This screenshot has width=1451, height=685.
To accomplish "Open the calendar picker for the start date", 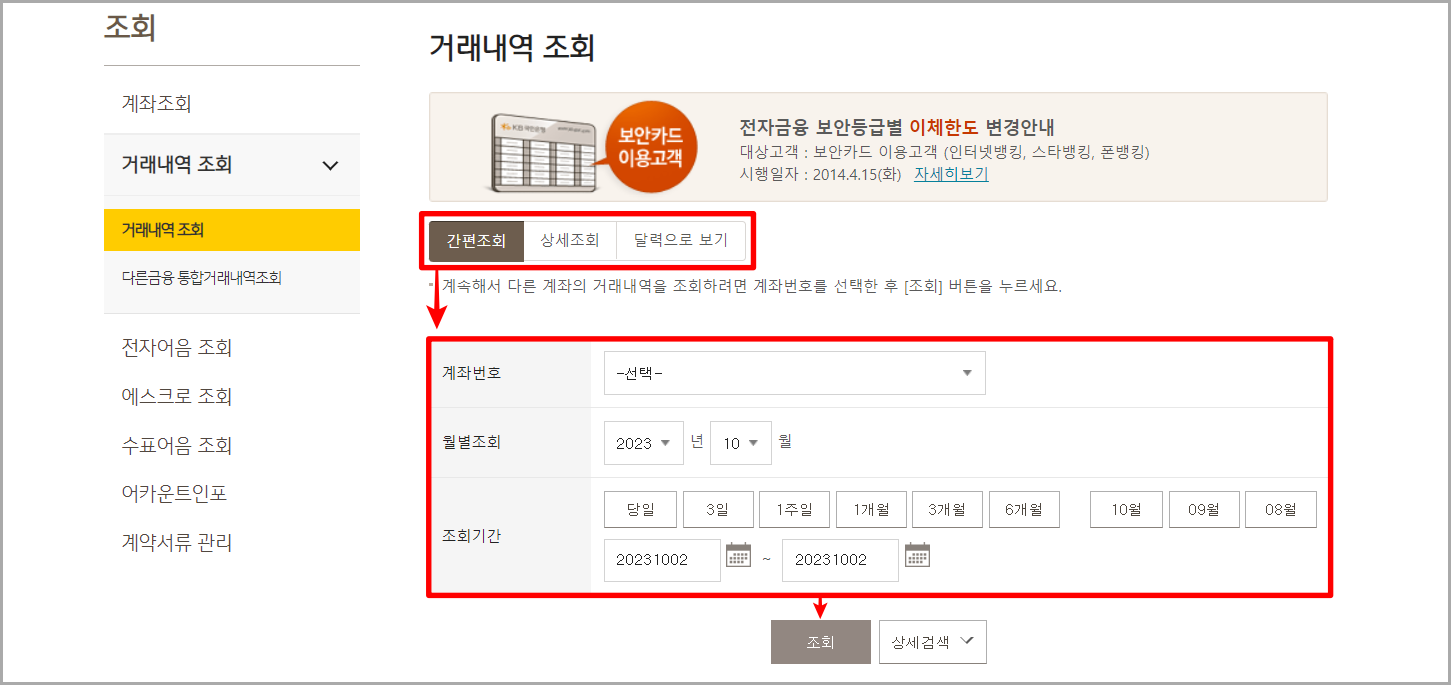I will (x=739, y=560).
